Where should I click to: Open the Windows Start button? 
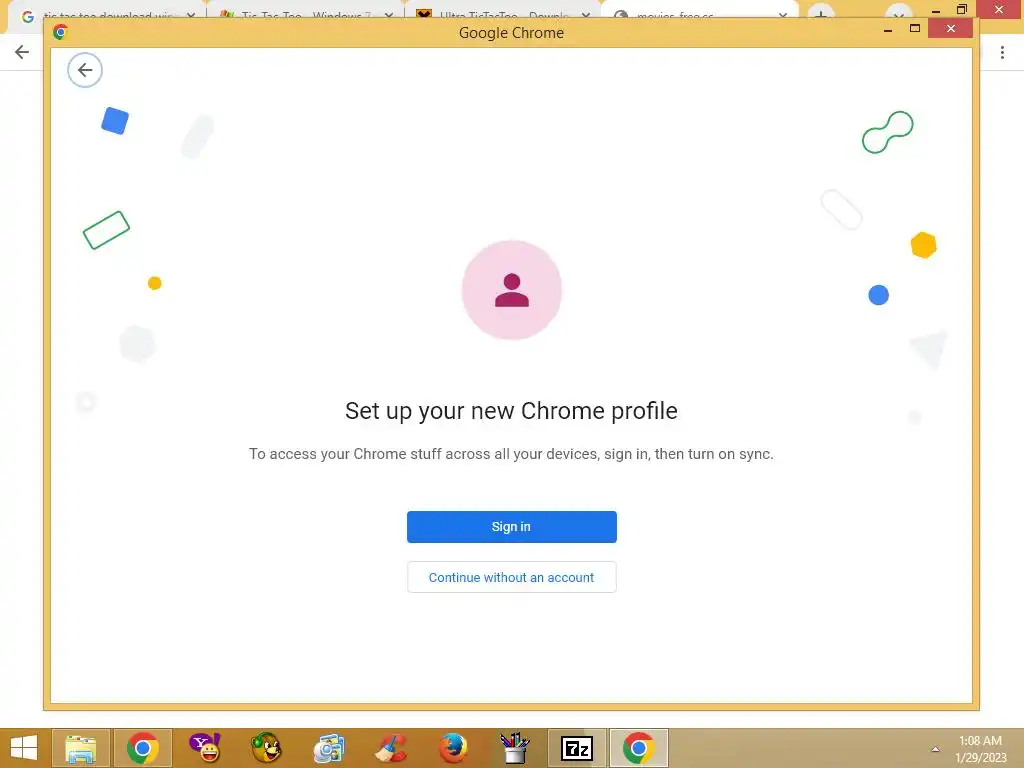[24, 748]
